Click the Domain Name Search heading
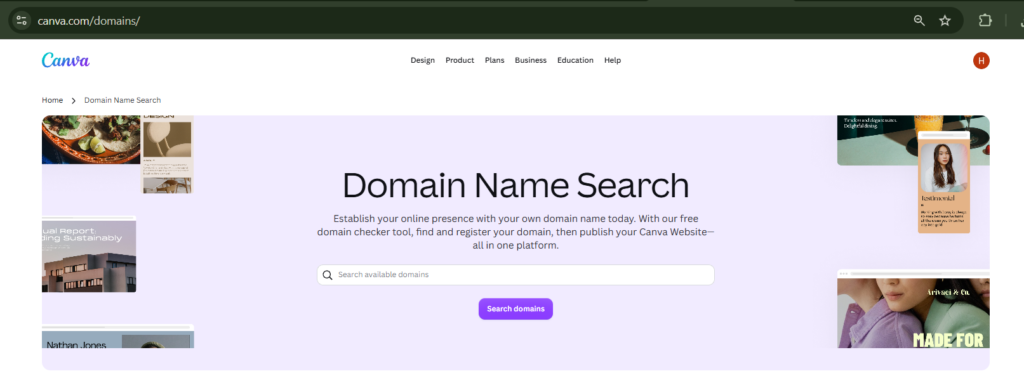The height and width of the screenshot is (390, 1024). tap(515, 185)
